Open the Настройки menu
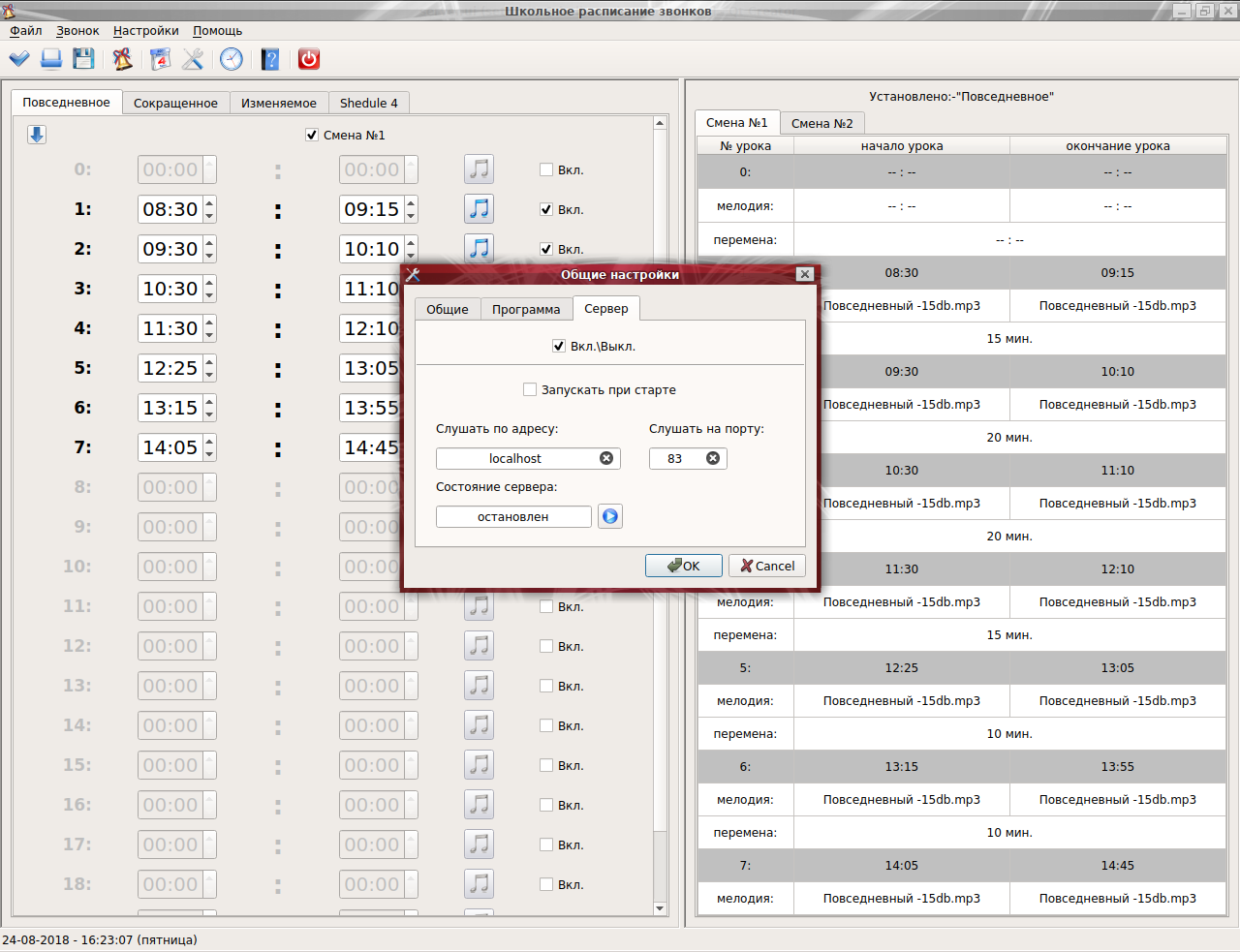1240x952 pixels. 145,31
